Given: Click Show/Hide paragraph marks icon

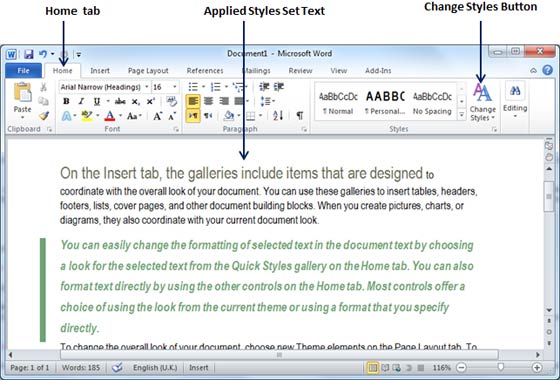Looking at the screenshot, I should coord(300,116).
